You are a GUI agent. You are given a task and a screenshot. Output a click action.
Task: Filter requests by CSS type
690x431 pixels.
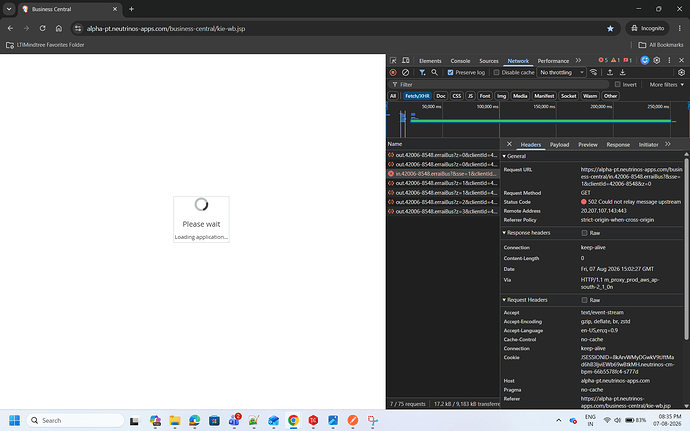tap(457, 96)
